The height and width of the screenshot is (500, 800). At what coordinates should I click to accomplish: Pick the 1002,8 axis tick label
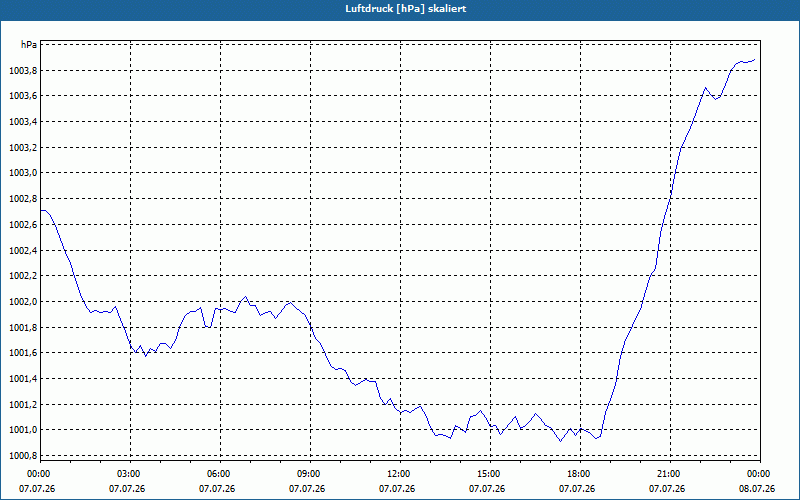click(23, 198)
